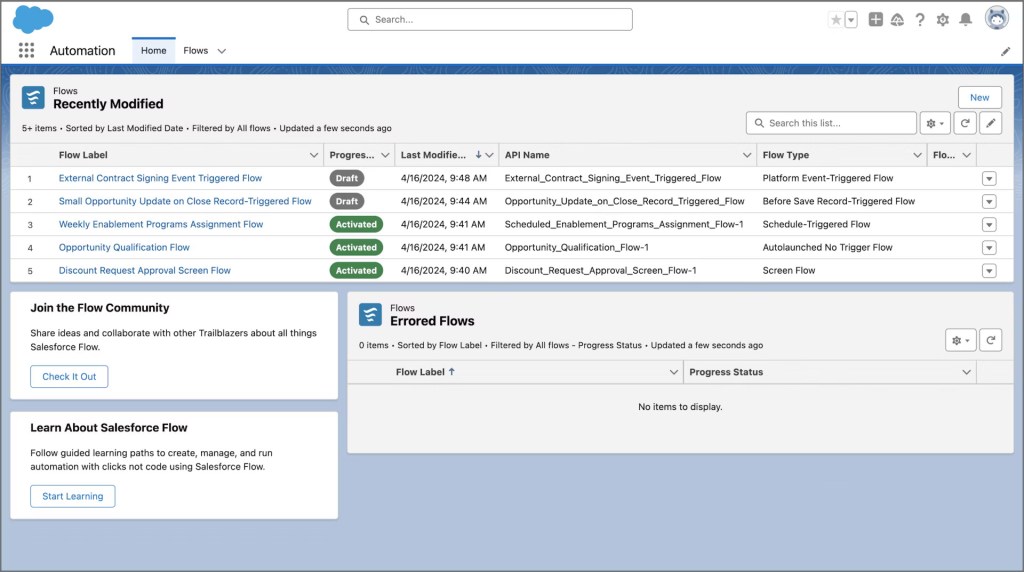
Task: Click the pencil edit list icon
Action: 990,123
